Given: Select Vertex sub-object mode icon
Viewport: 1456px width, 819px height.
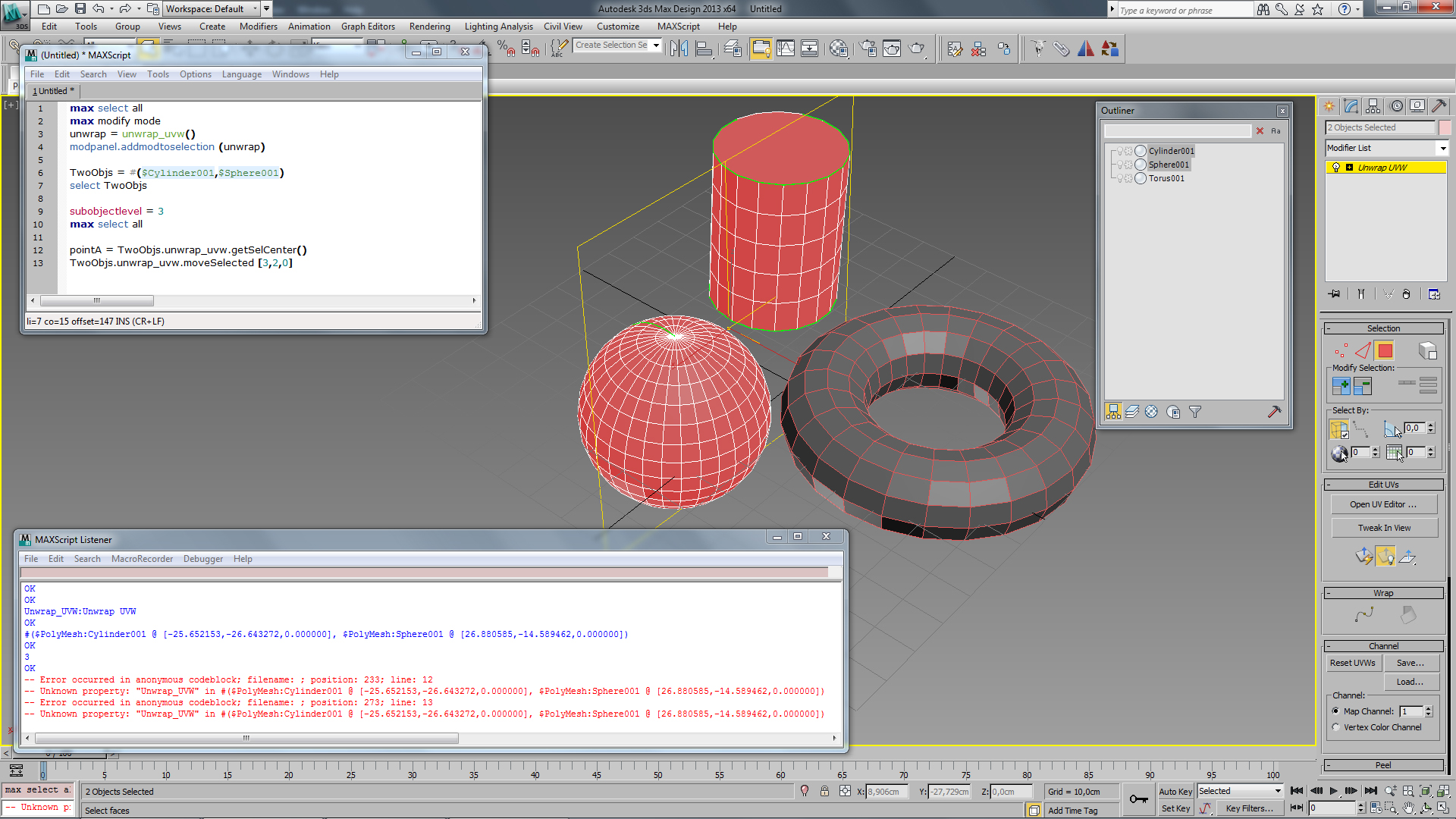Looking at the screenshot, I should click(1341, 350).
